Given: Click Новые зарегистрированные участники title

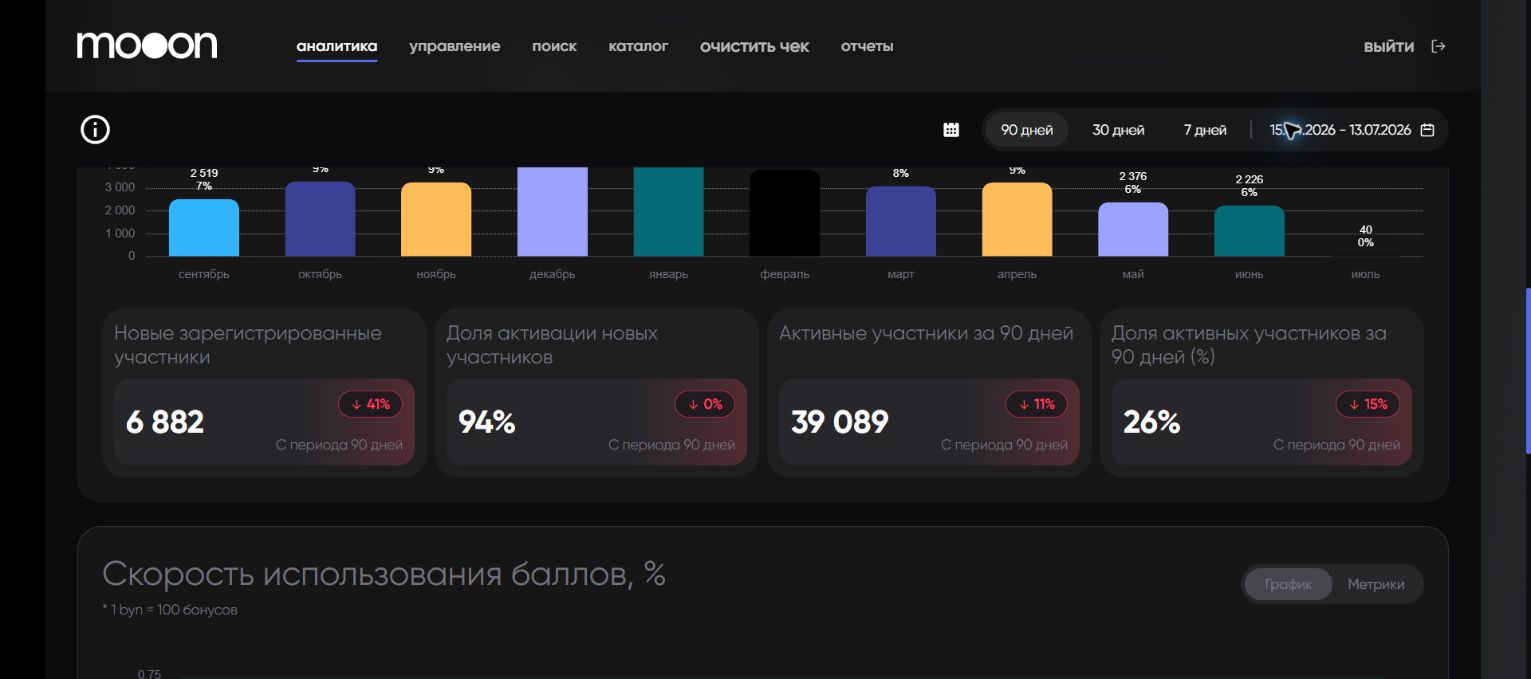Looking at the screenshot, I should tap(248, 345).
